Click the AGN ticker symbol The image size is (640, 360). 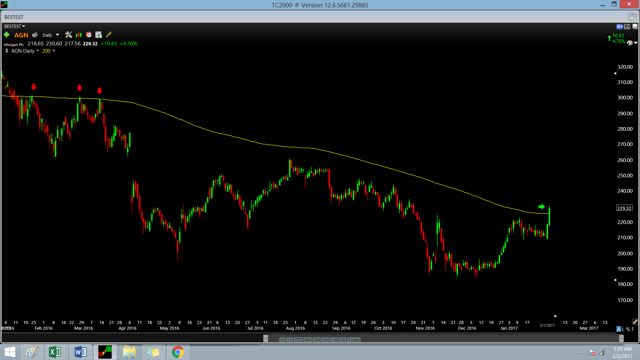pyautogui.click(x=21, y=35)
